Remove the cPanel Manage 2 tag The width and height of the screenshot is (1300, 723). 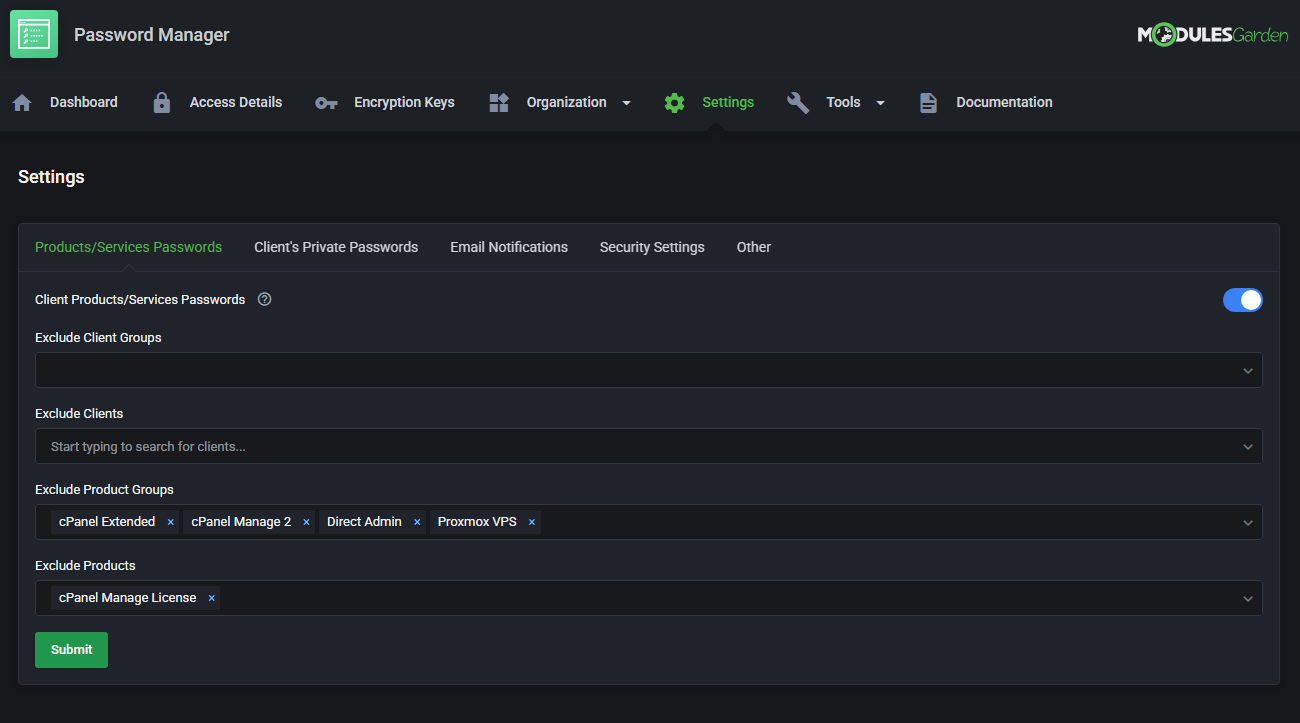pos(307,522)
